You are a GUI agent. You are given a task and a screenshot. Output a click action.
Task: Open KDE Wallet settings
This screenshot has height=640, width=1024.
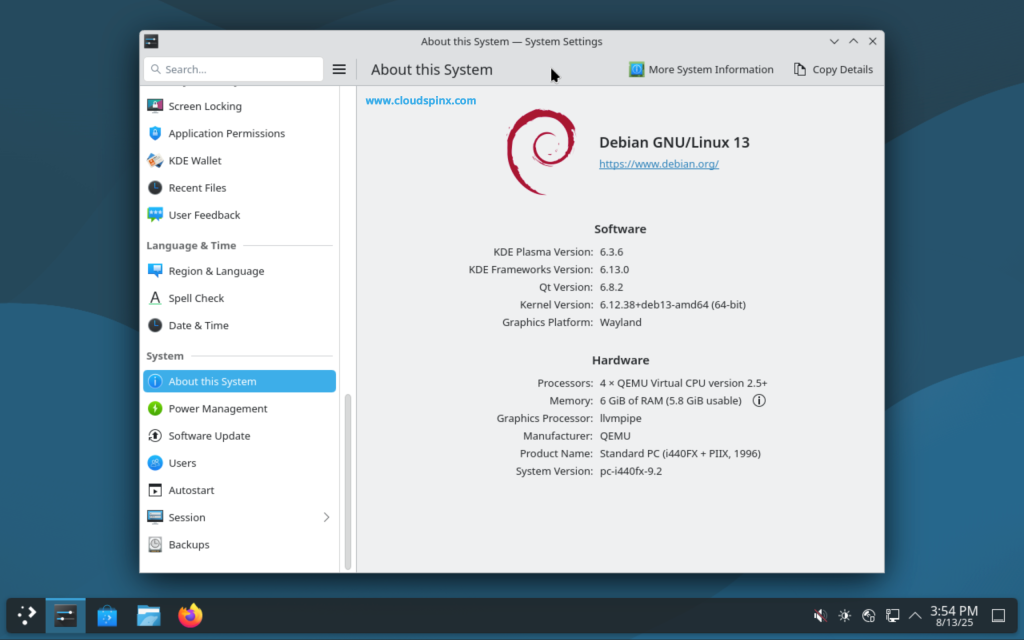click(x=196, y=160)
